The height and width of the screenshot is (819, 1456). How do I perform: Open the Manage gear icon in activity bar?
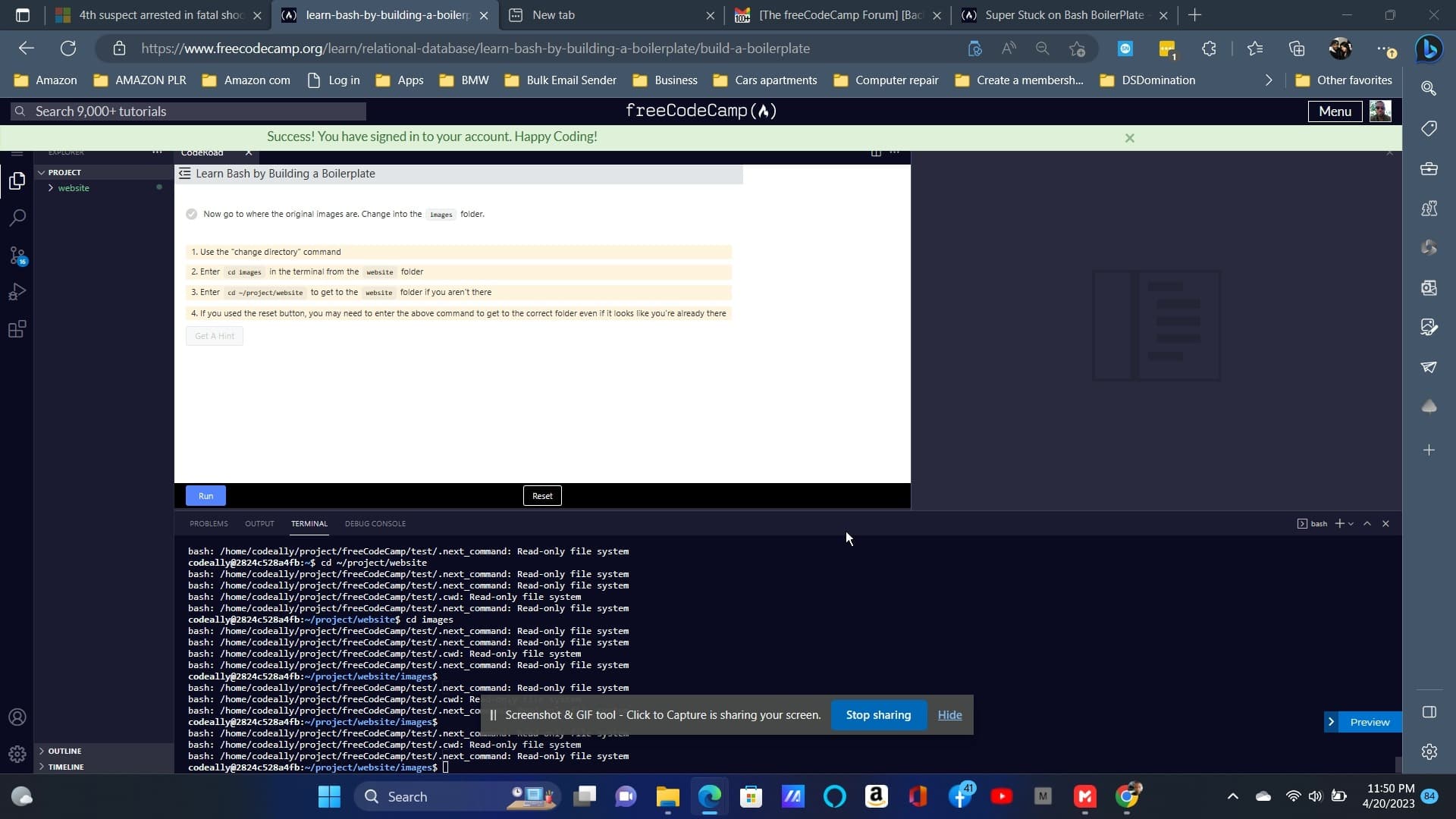pos(17,754)
